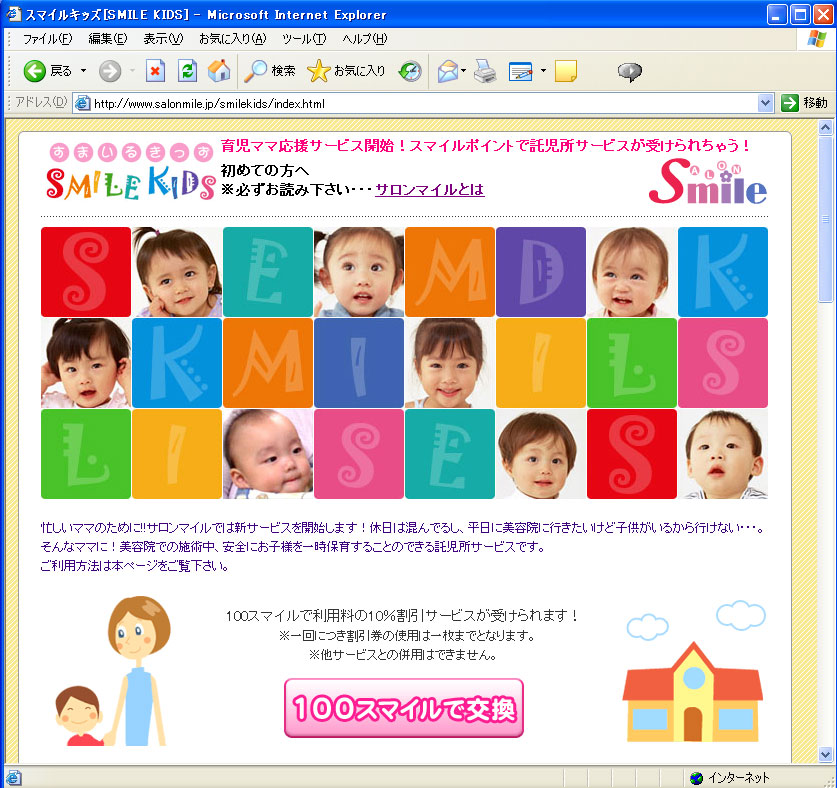
Task: Click the top-row orange M tile
Action: pyautogui.click(x=450, y=272)
